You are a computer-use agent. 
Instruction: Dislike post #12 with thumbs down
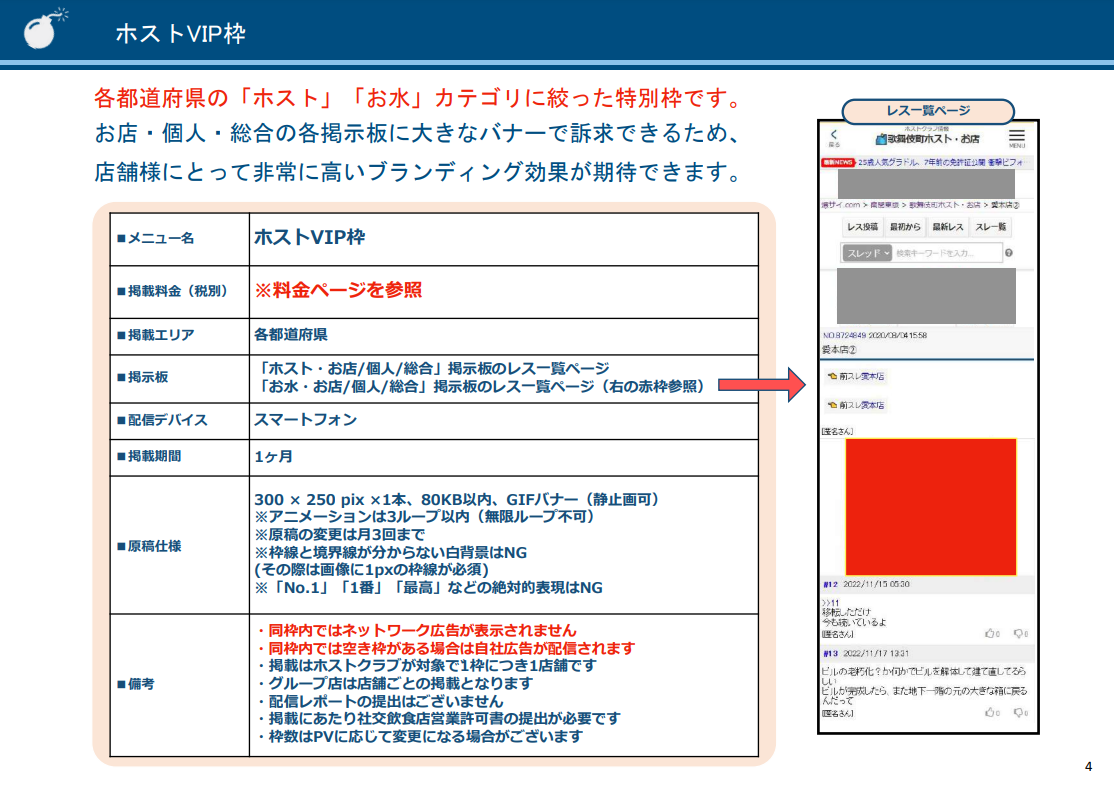(x=1020, y=634)
